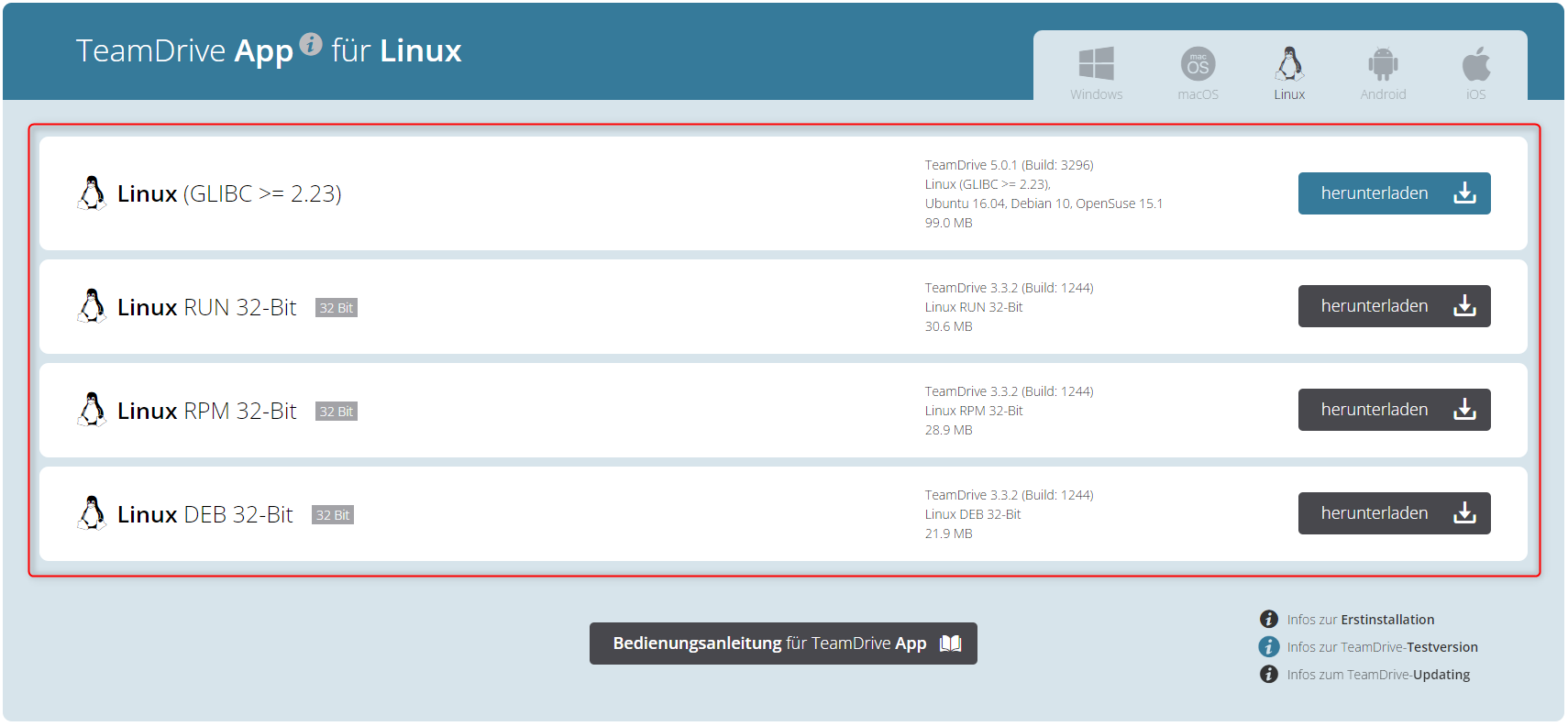1568x726 pixels.
Task: Click the 32 Bit badge on Linux DEB row
Action: (x=333, y=515)
